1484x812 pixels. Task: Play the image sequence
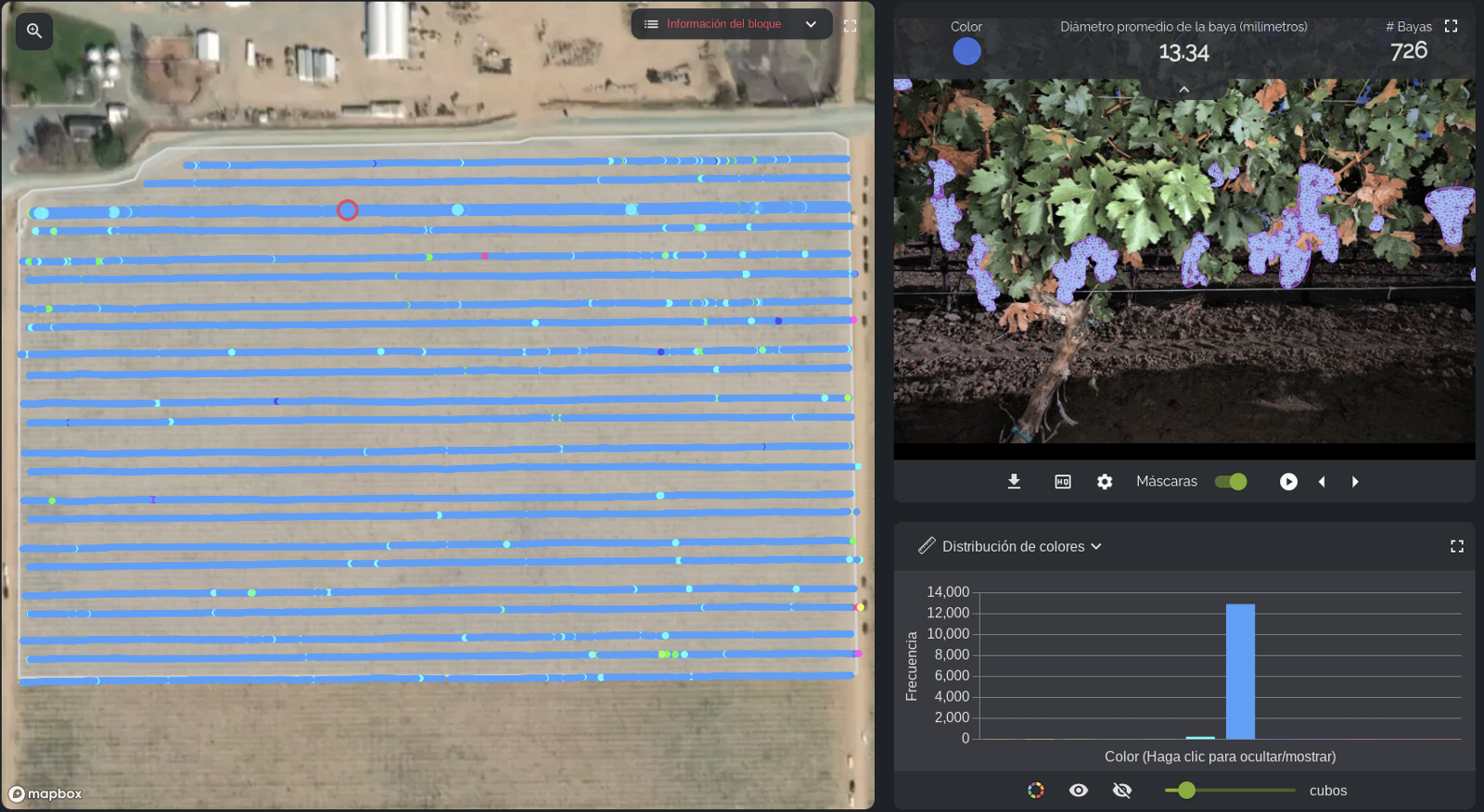pos(1288,481)
